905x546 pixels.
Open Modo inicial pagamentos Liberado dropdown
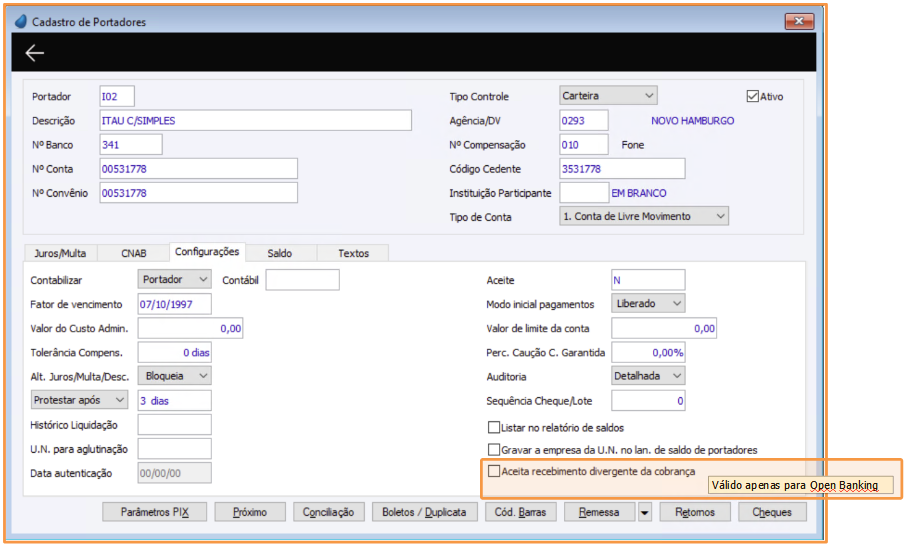pos(648,304)
